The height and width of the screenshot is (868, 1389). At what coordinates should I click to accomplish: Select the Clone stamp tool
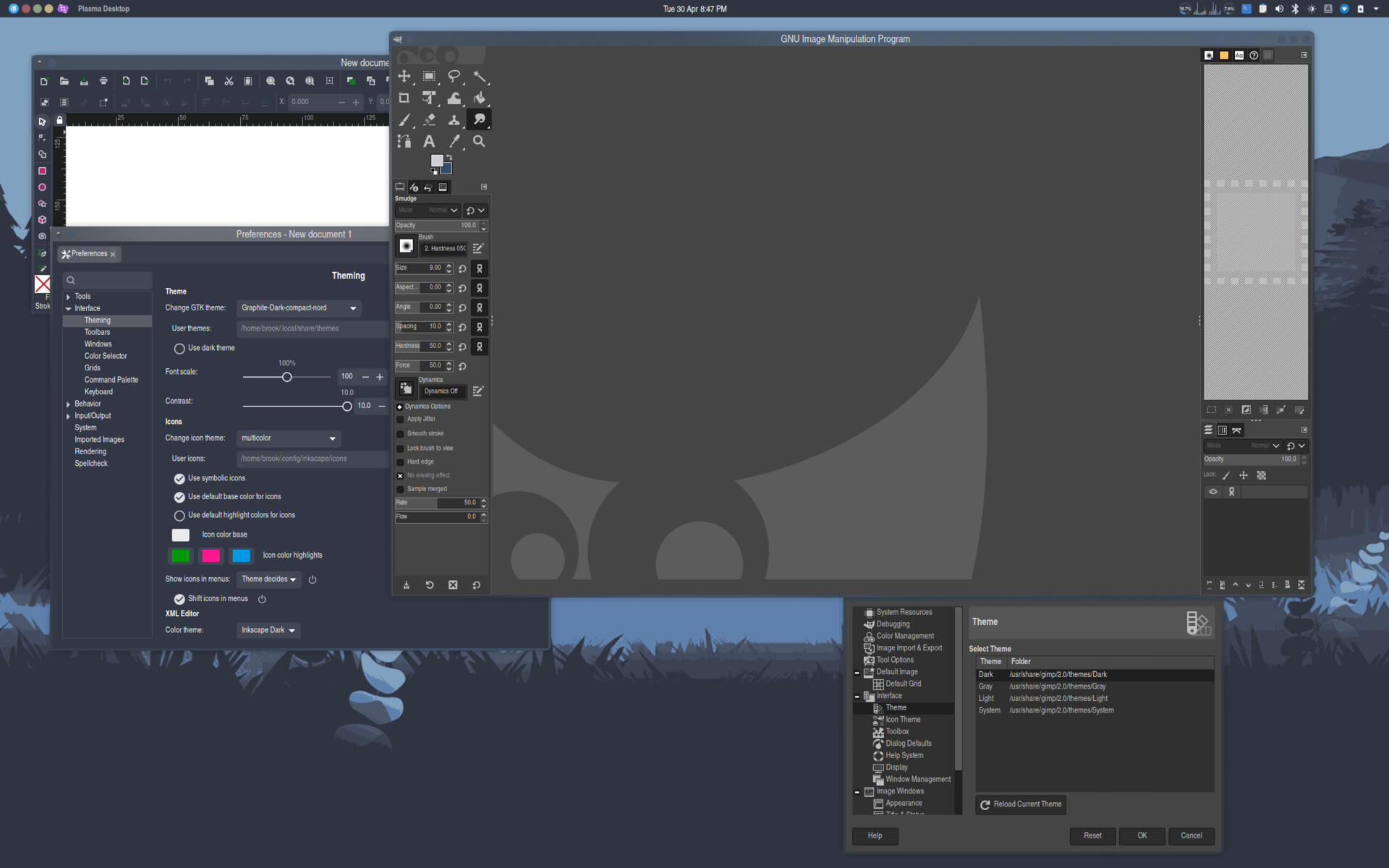tap(454, 120)
